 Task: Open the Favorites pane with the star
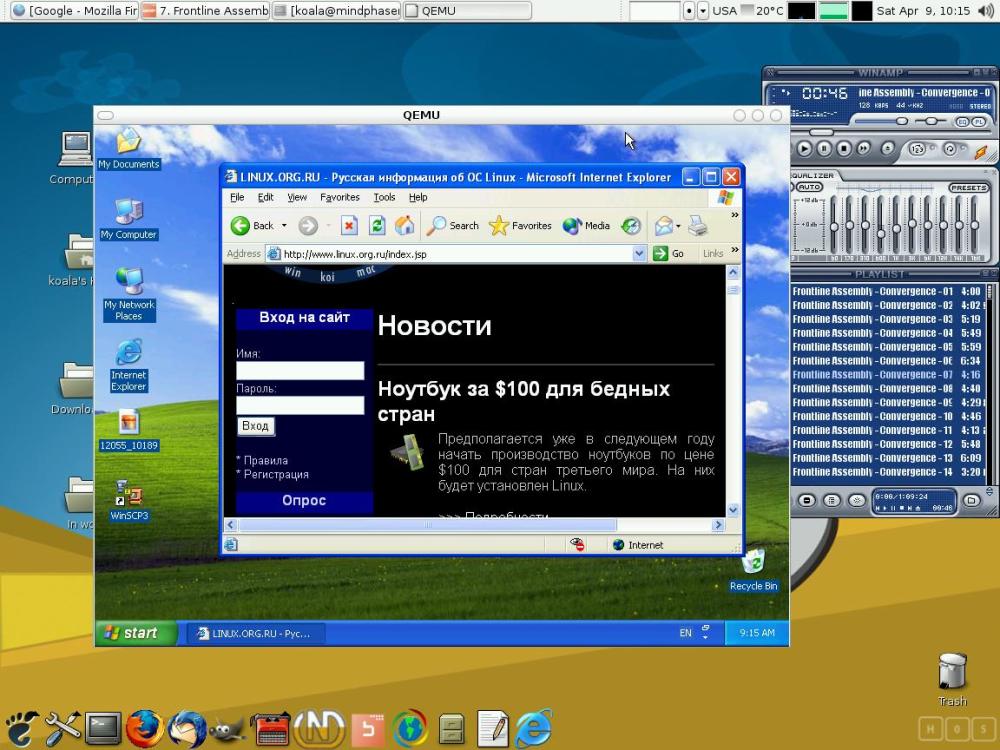click(x=520, y=226)
